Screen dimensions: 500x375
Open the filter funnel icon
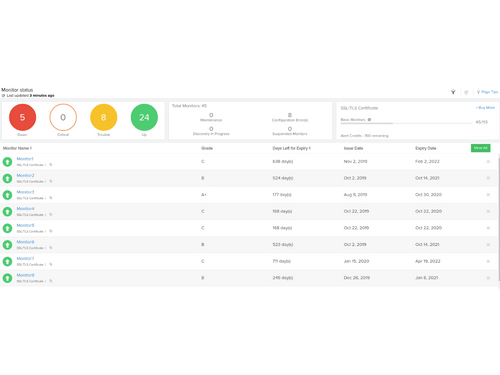pyautogui.click(x=453, y=92)
